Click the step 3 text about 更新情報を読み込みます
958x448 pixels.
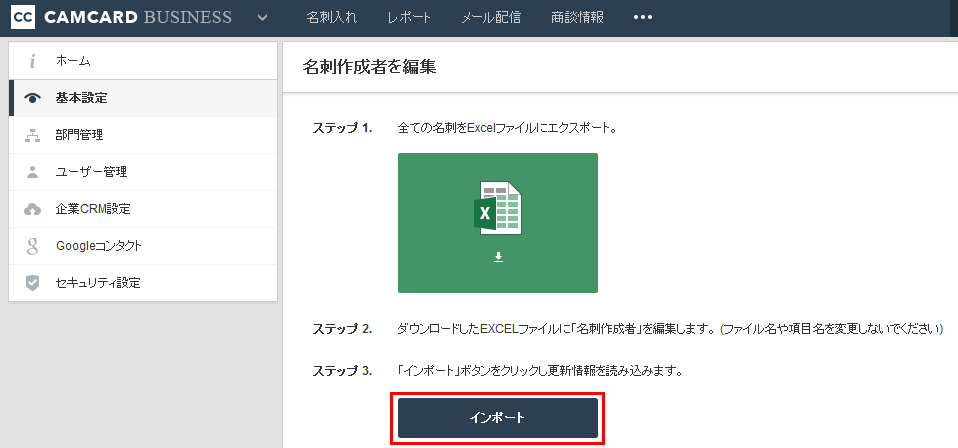click(539, 371)
